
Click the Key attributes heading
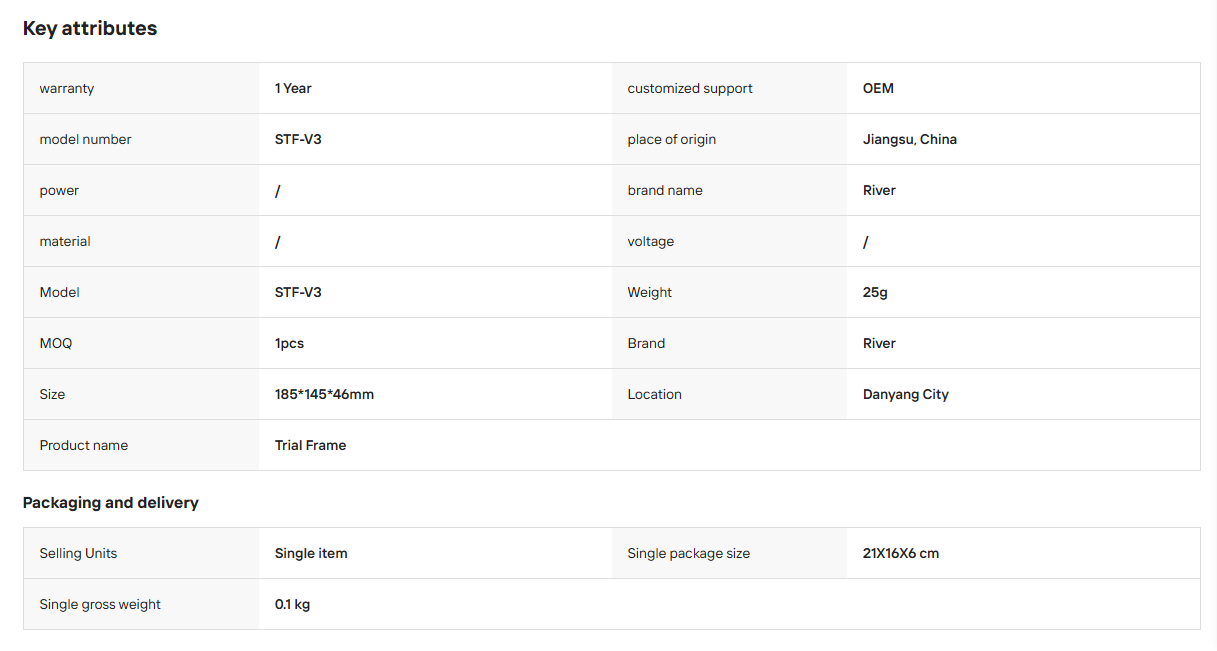90,28
